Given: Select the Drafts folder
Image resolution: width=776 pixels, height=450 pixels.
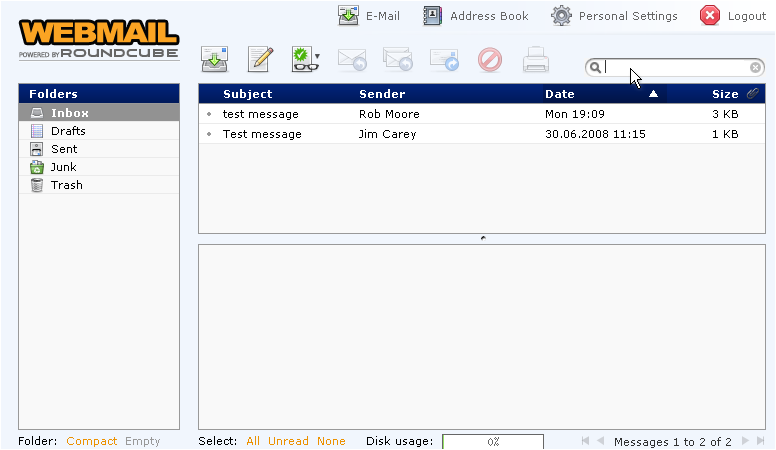Looking at the screenshot, I should [x=99, y=131].
